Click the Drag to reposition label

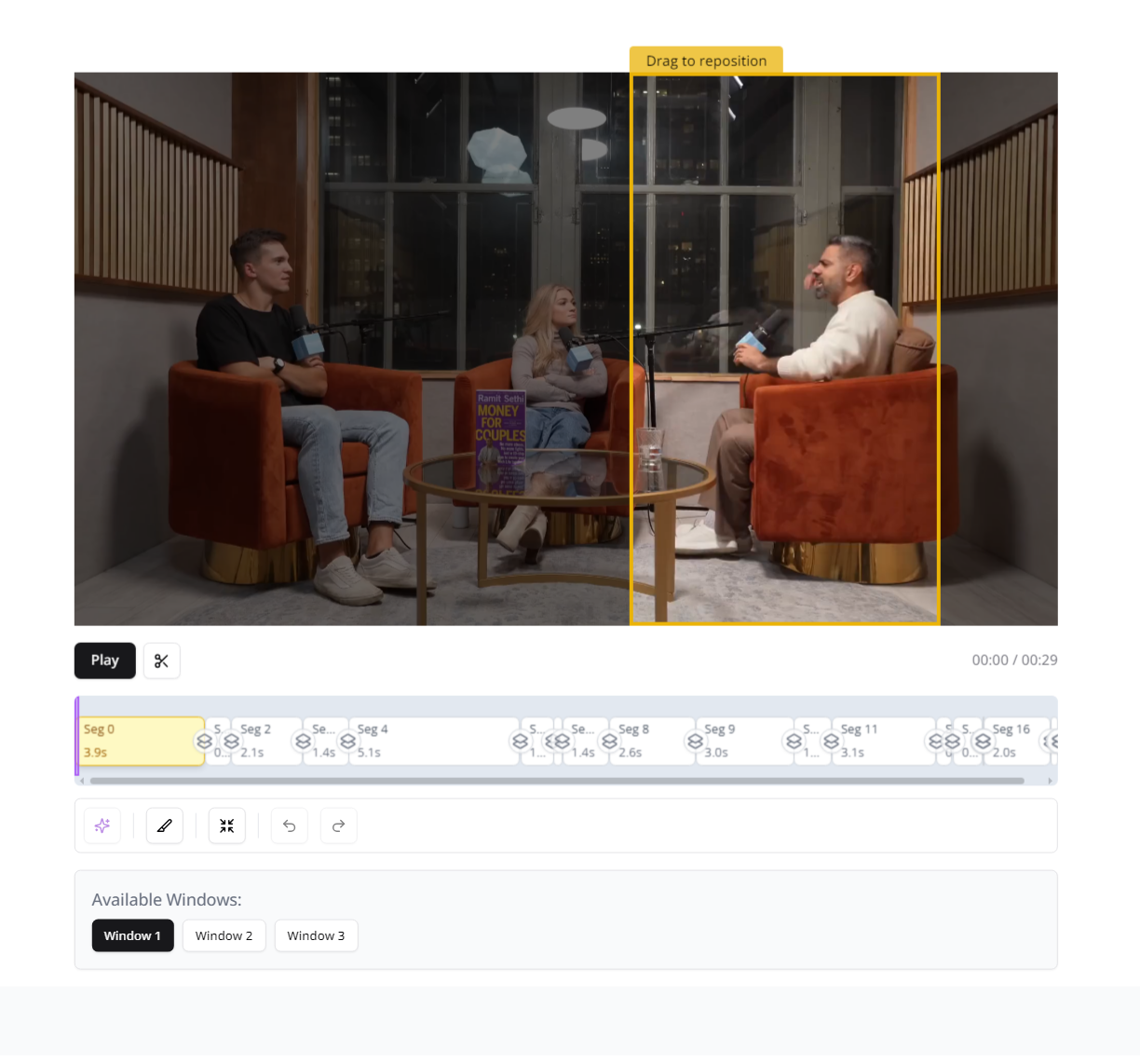click(x=706, y=61)
